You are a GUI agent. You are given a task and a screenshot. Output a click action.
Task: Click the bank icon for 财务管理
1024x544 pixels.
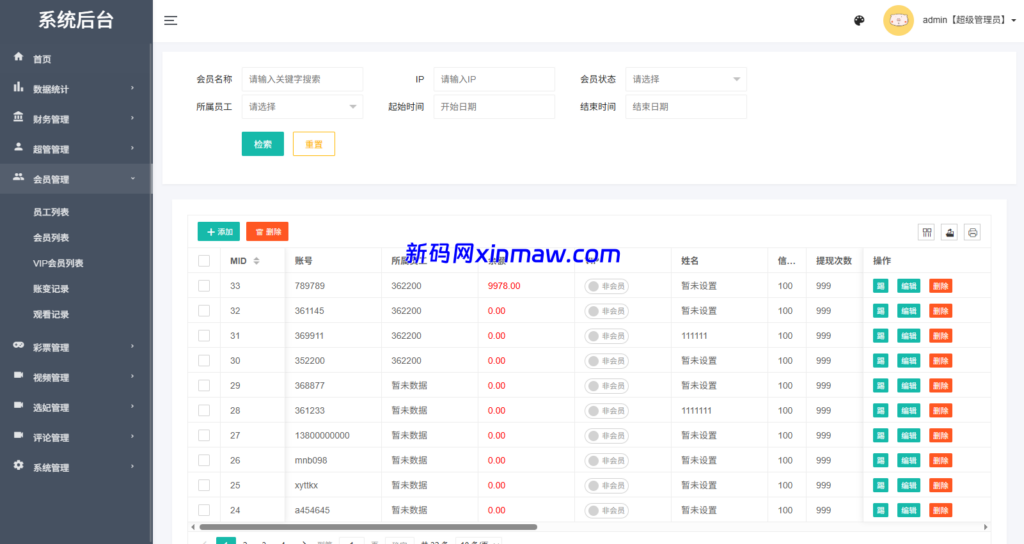[18, 117]
